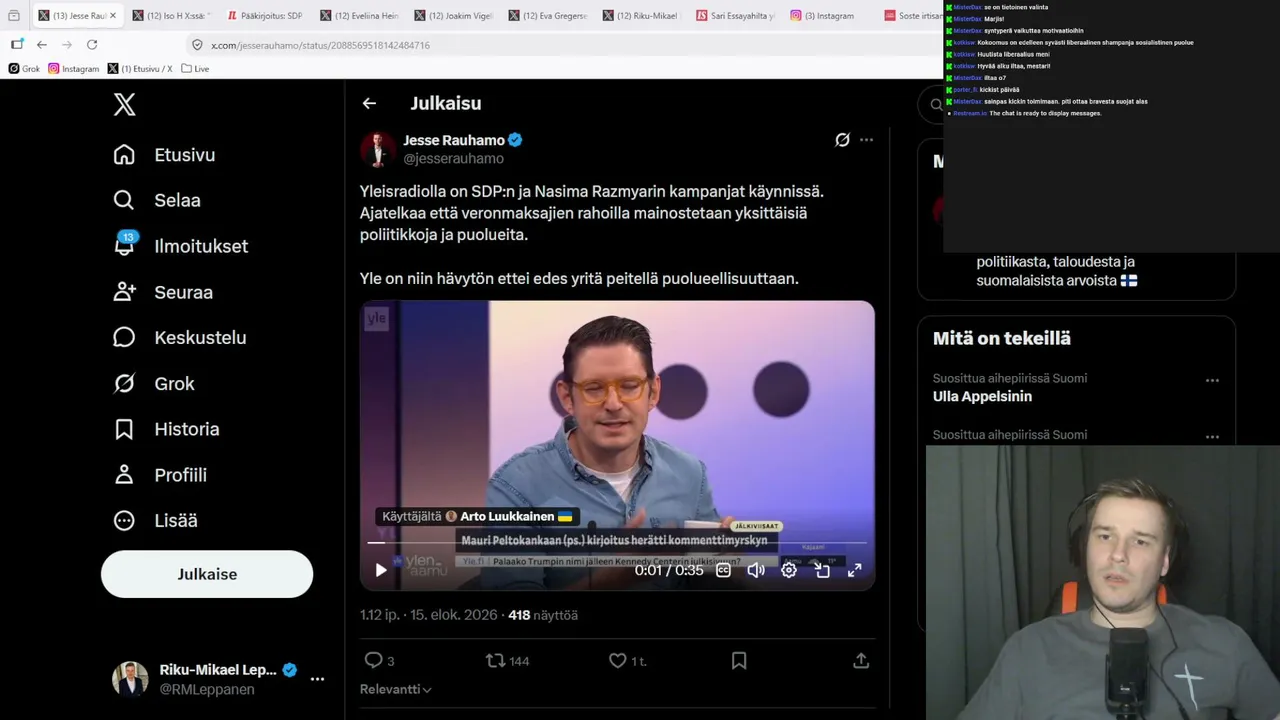Open the Ulla Appelsinin trending topic
1280x720 pixels.
pyautogui.click(x=982, y=396)
